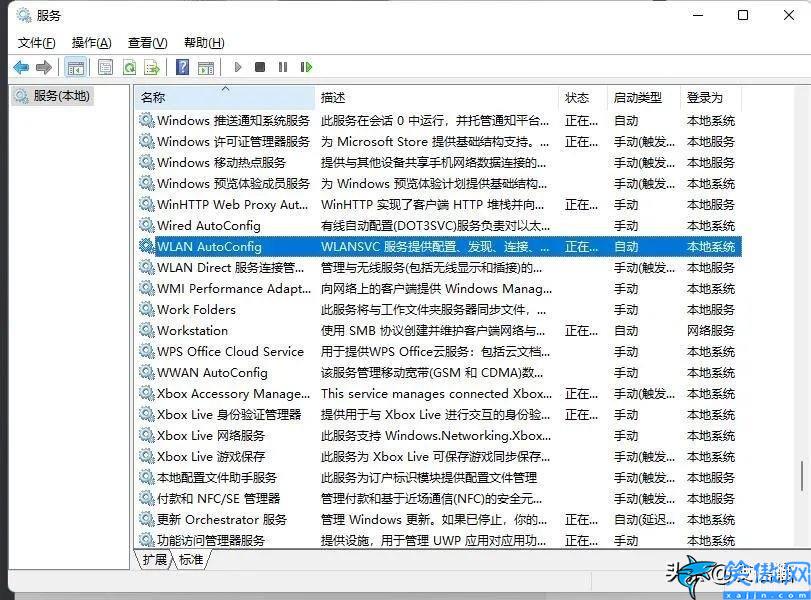Select the WinHTTP Web Proxy Aut... service
811x600 pixels.
click(x=232, y=204)
